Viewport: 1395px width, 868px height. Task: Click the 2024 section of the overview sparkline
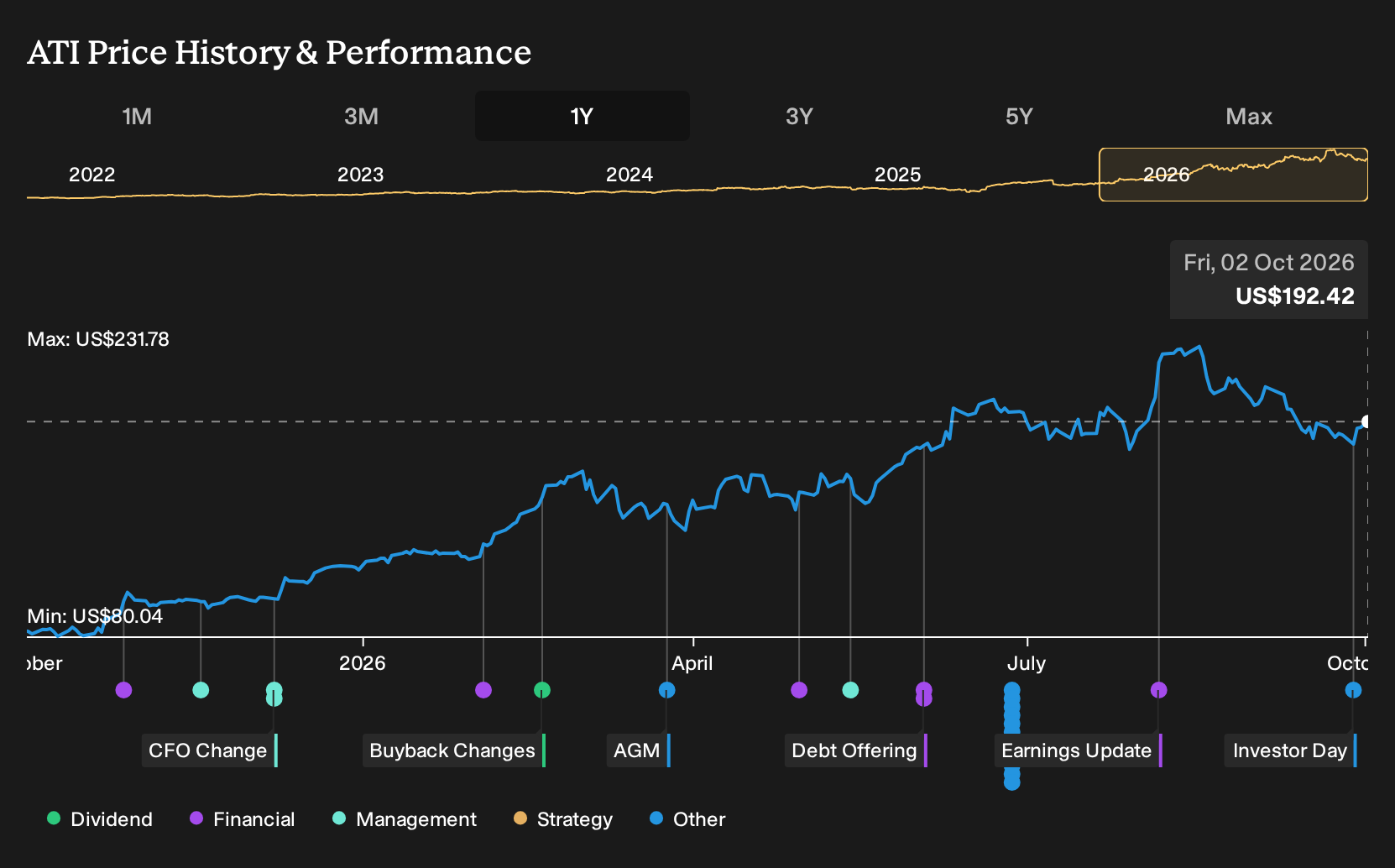click(x=630, y=175)
